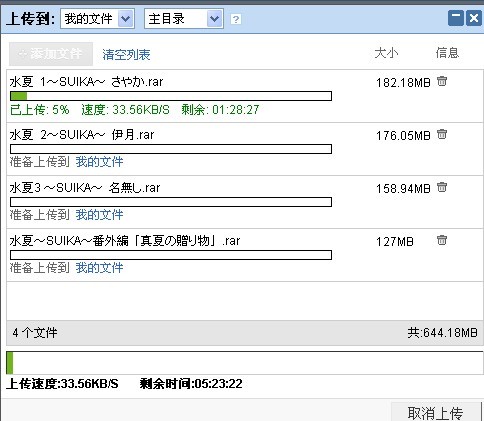Click the さやか.rar upload progress bar
The image size is (484, 421).
(x=171, y=96)
